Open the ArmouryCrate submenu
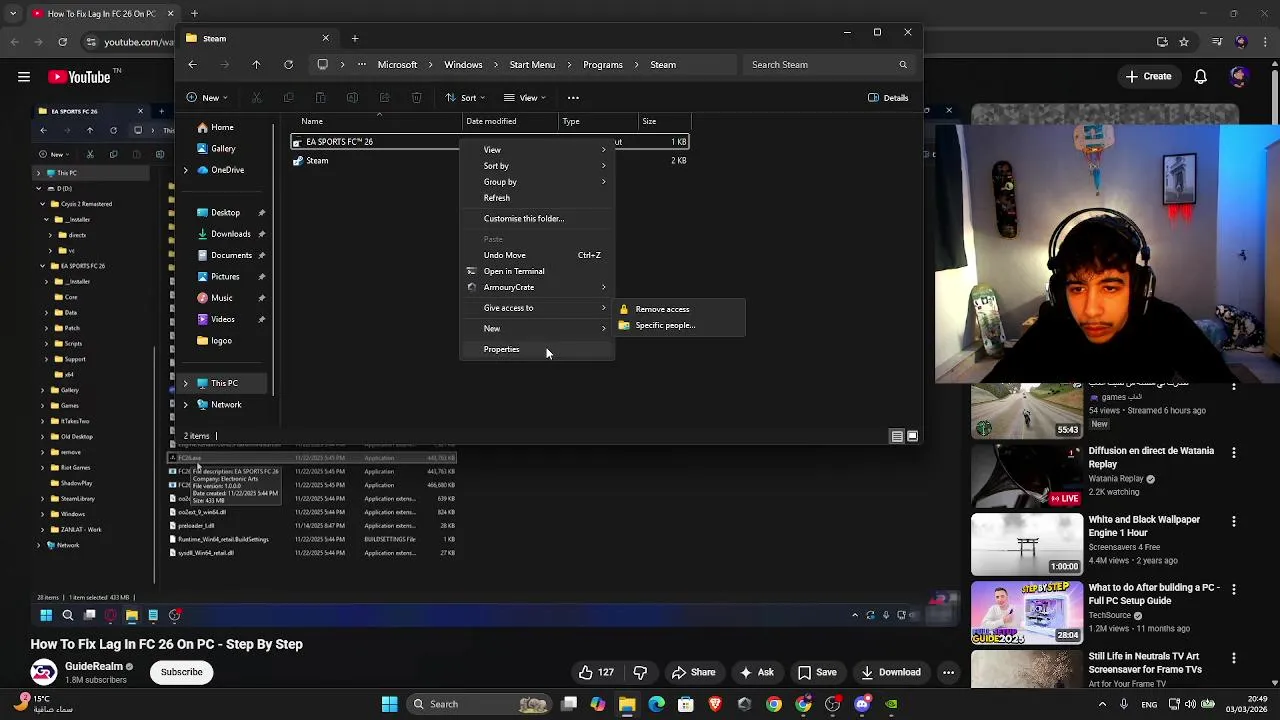The width and height of the screenshot is (1280, 720). (x=537, y=287)
